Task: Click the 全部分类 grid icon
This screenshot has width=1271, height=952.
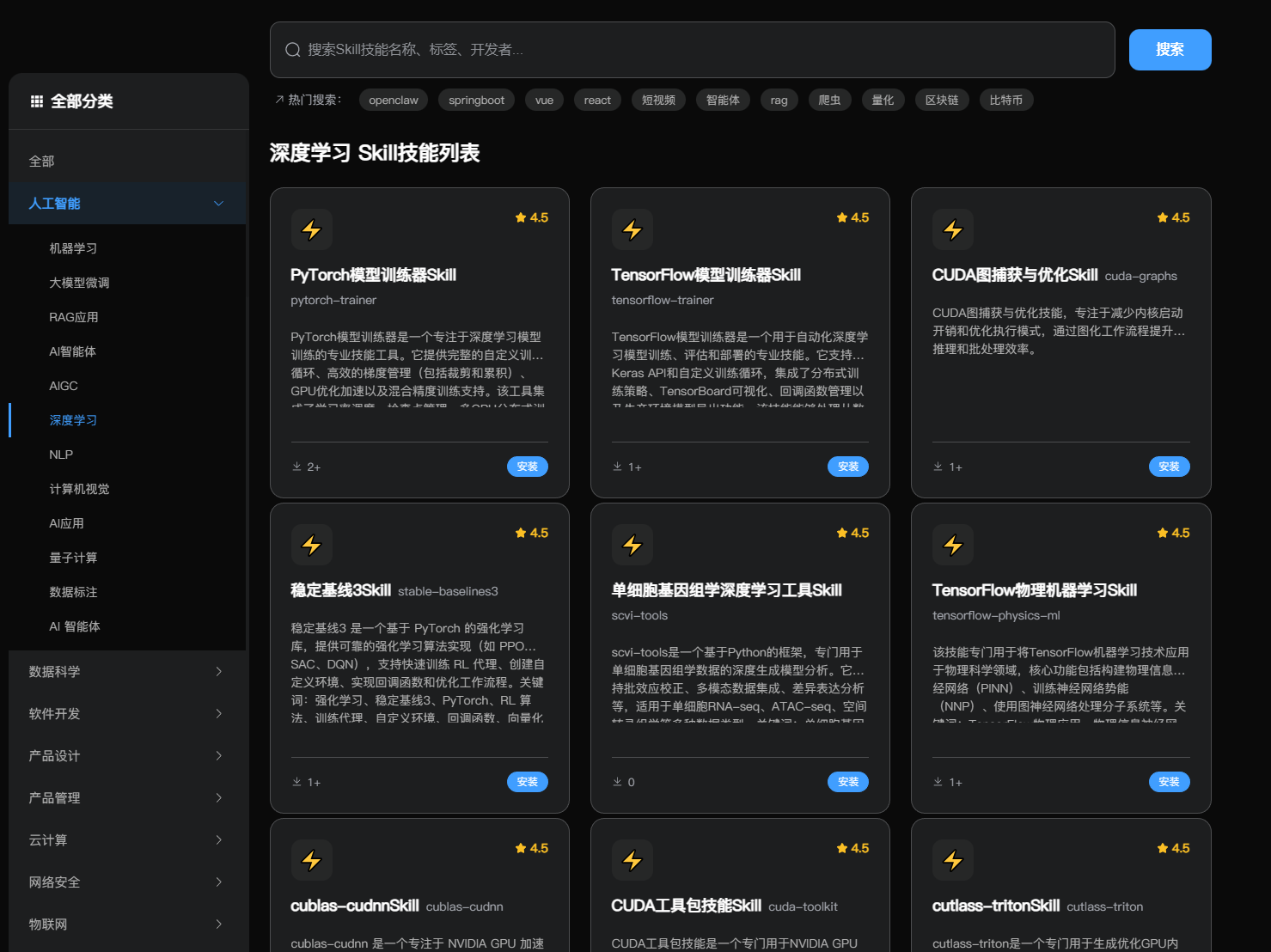Action: click(x=36, y=101)
